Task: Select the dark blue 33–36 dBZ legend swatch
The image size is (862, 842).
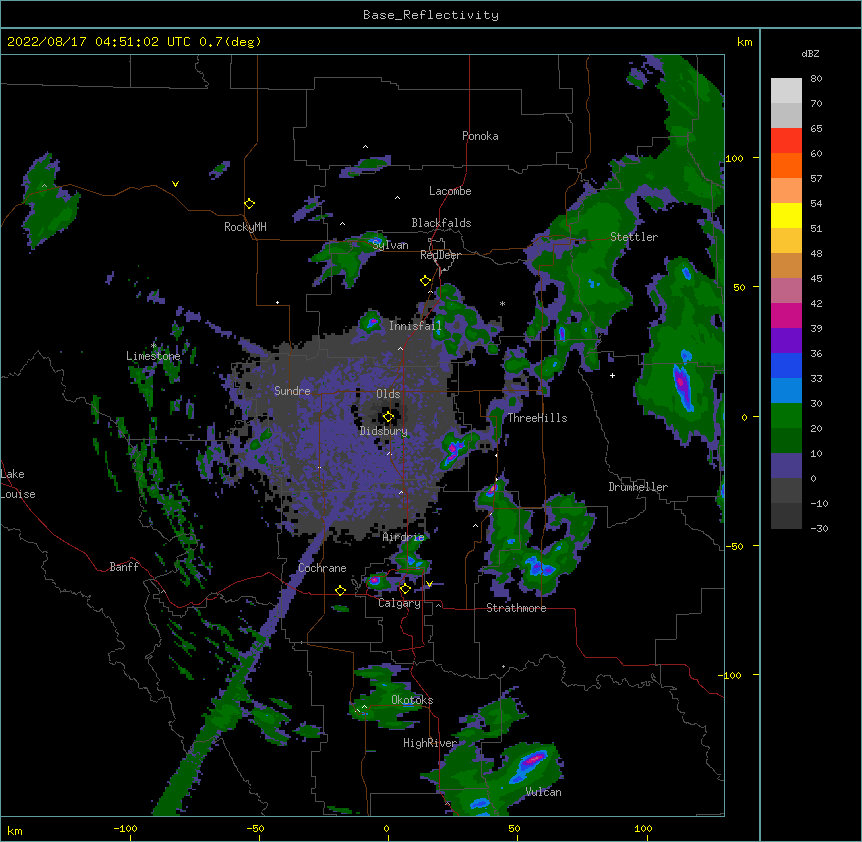Action: (786, 366)
